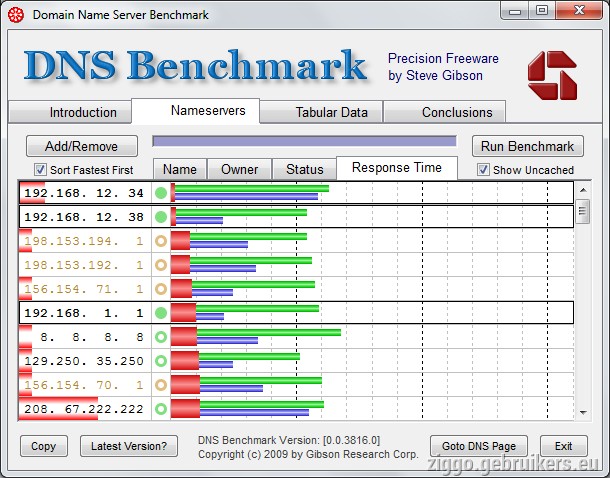Image resolution: width=610 pixels, height=478 pixels.
Task: Switch to the Nameservers tab
Action: (x=196, y=111)
